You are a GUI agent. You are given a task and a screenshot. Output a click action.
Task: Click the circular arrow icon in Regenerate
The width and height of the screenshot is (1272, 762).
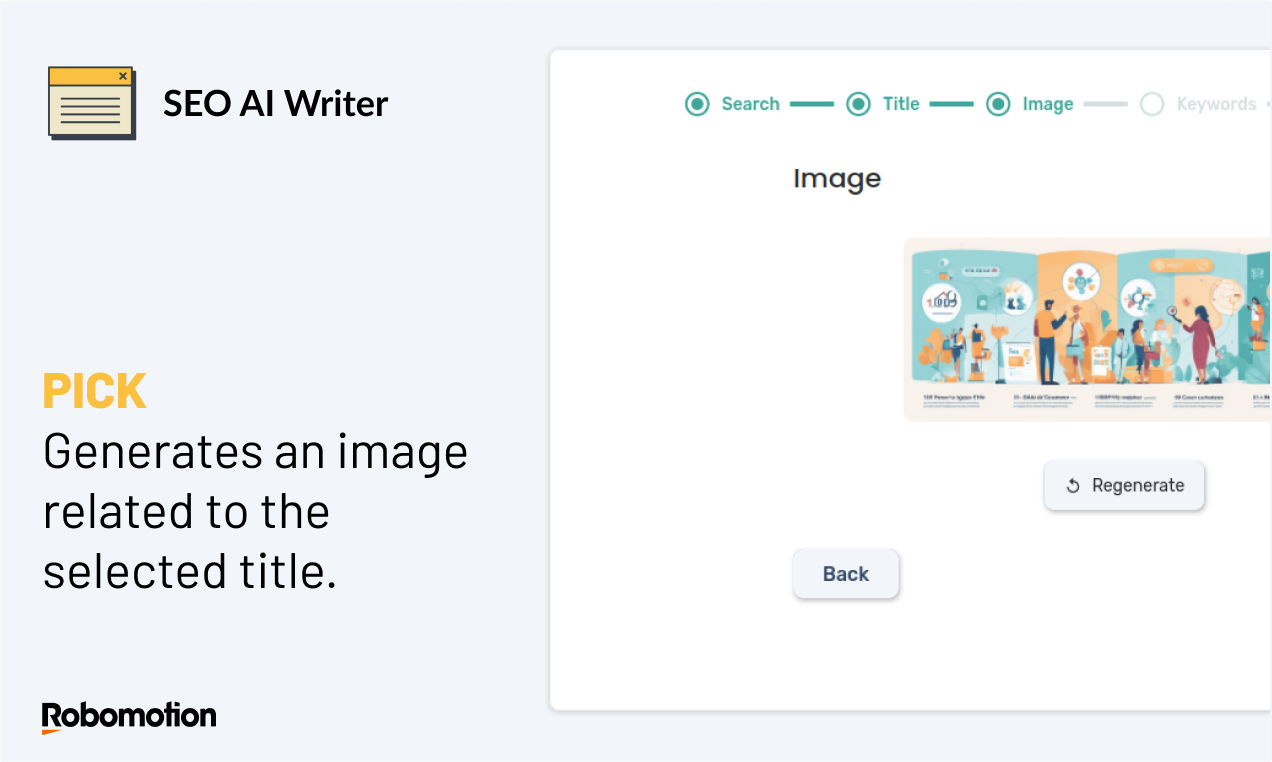(x=1073, y=486)
